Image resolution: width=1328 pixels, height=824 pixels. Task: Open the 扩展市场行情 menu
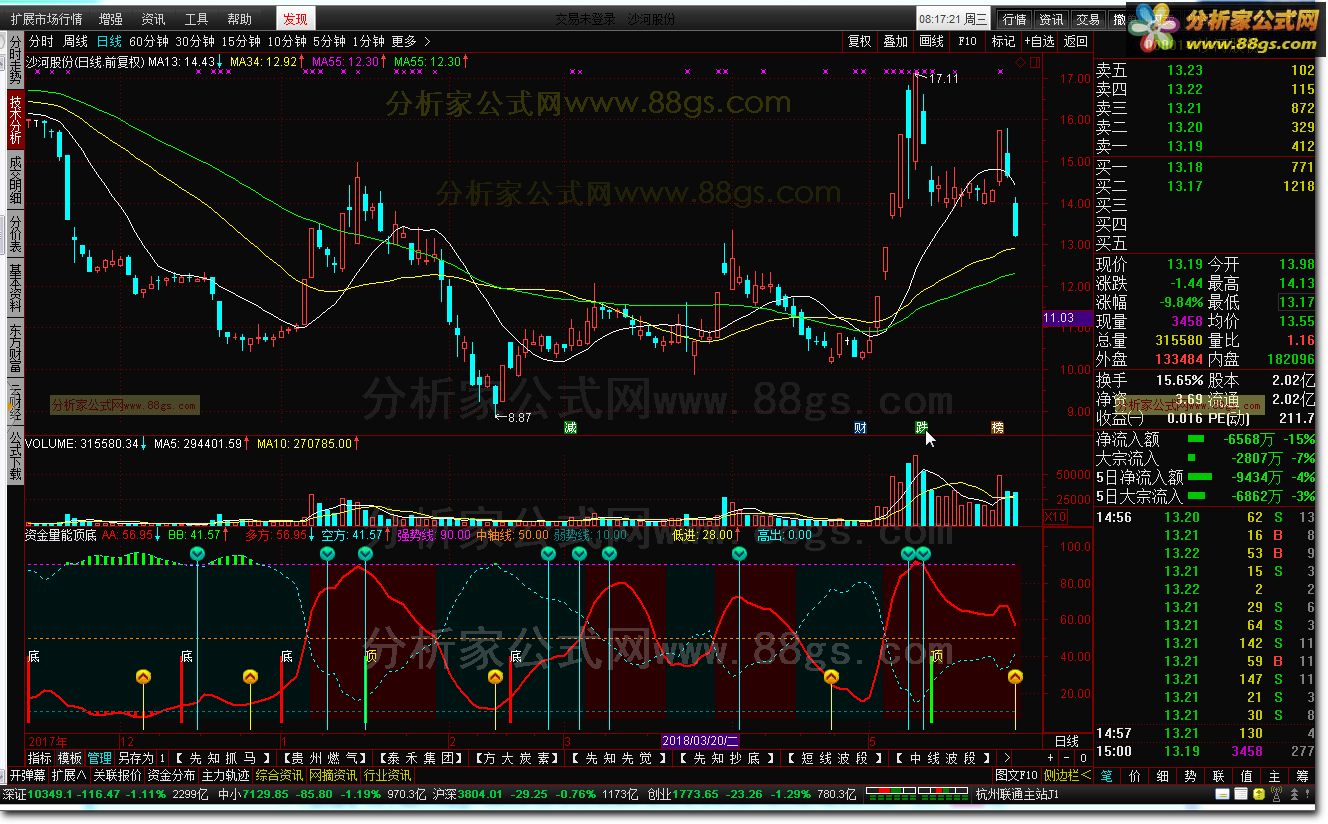pos(47,19)
